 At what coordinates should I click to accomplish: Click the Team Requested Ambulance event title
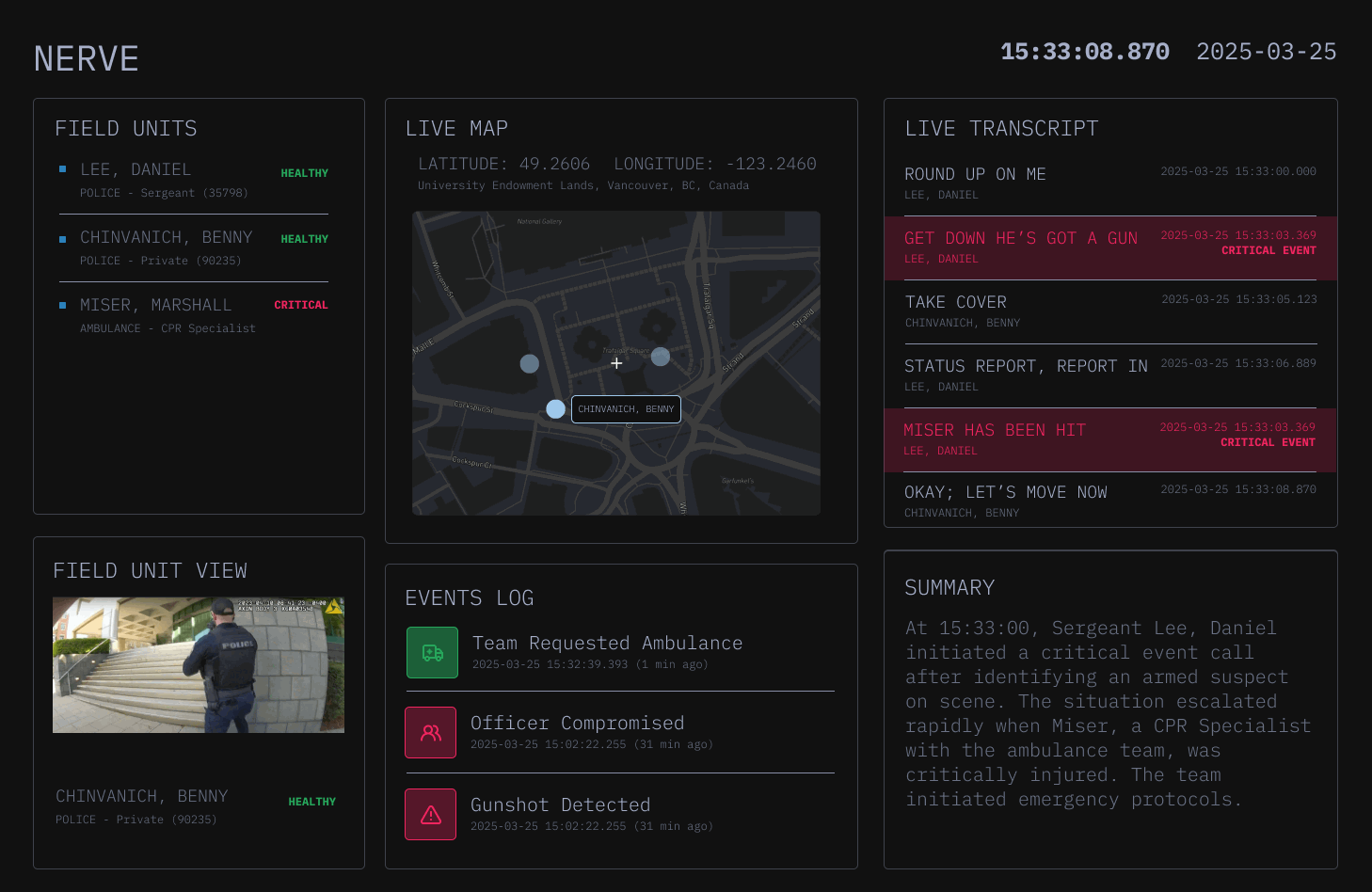(607, 644)
